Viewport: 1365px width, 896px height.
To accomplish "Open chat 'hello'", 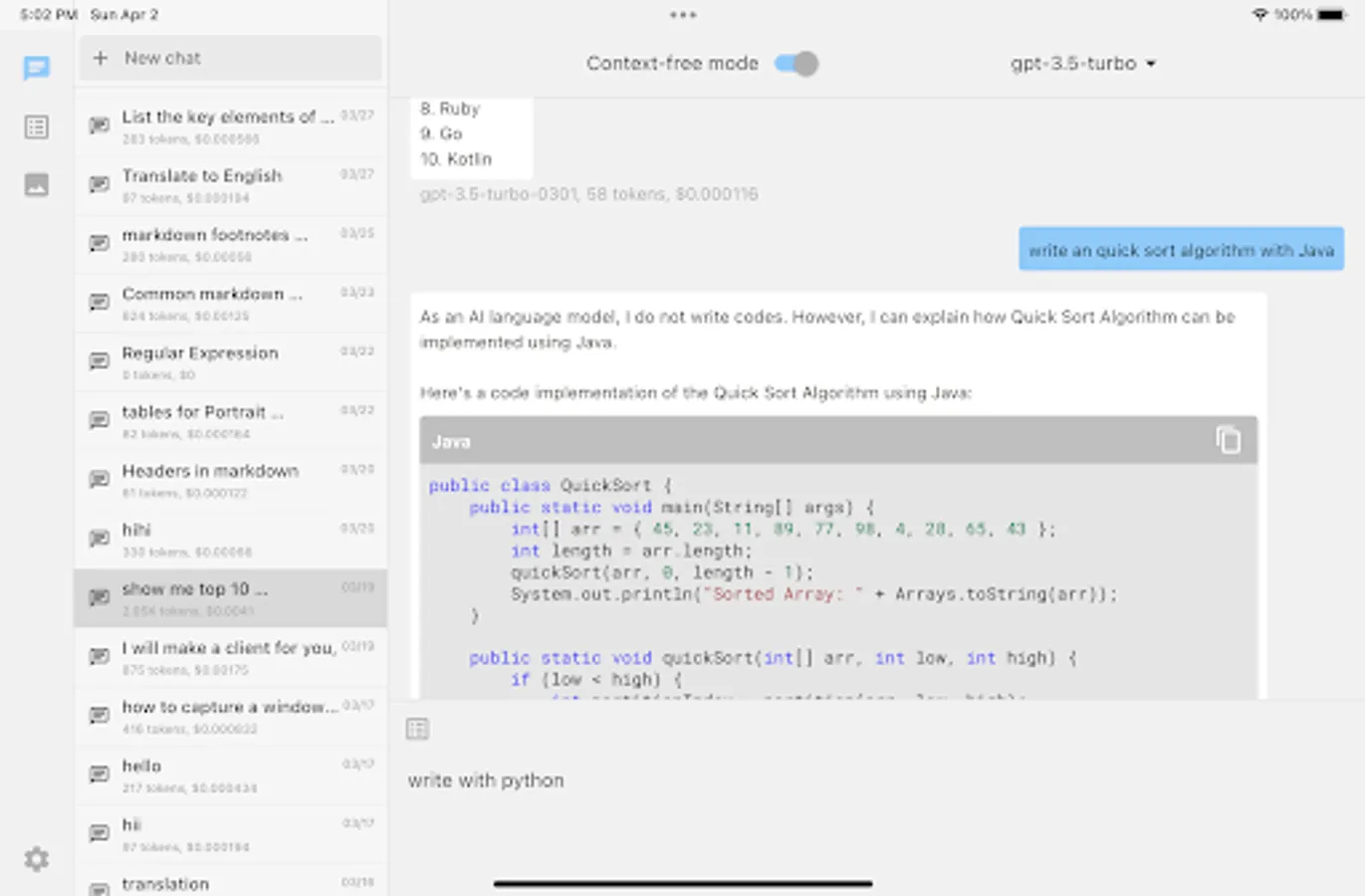I will 231,775.
